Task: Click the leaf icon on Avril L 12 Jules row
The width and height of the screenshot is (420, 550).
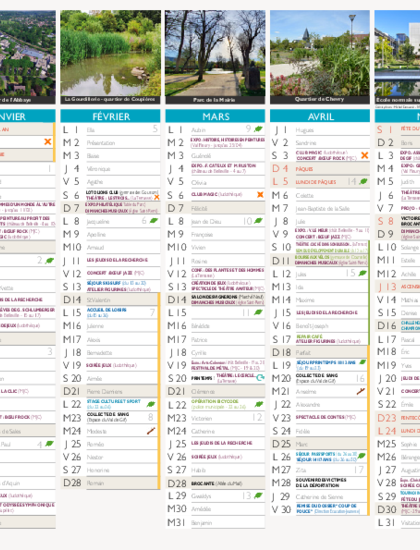Action: pyautogui.click(x=362, y=273)
